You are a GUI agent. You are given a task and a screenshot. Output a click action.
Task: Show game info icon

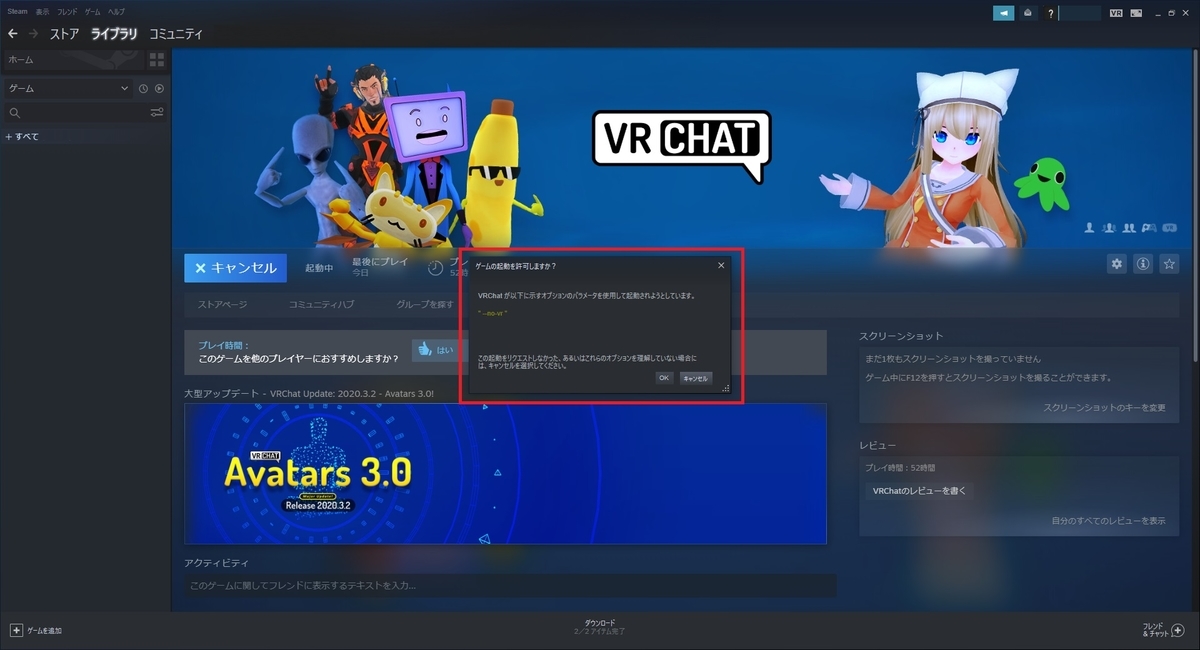tap(1143, 264)
